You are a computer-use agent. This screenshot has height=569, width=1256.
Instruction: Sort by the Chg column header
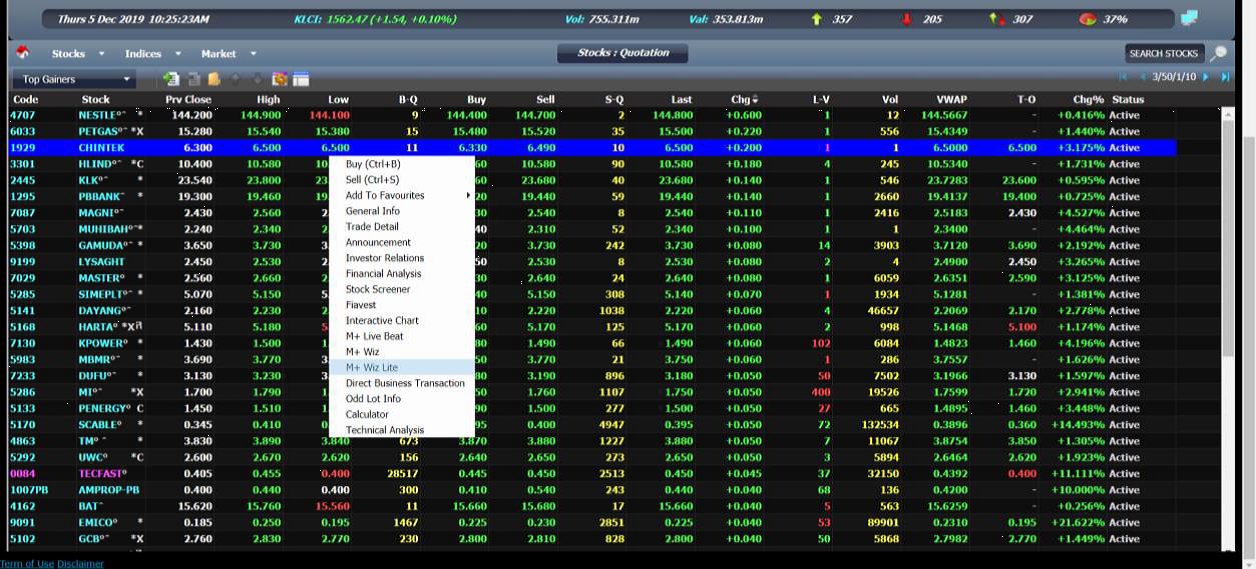[x=744, y=99]
